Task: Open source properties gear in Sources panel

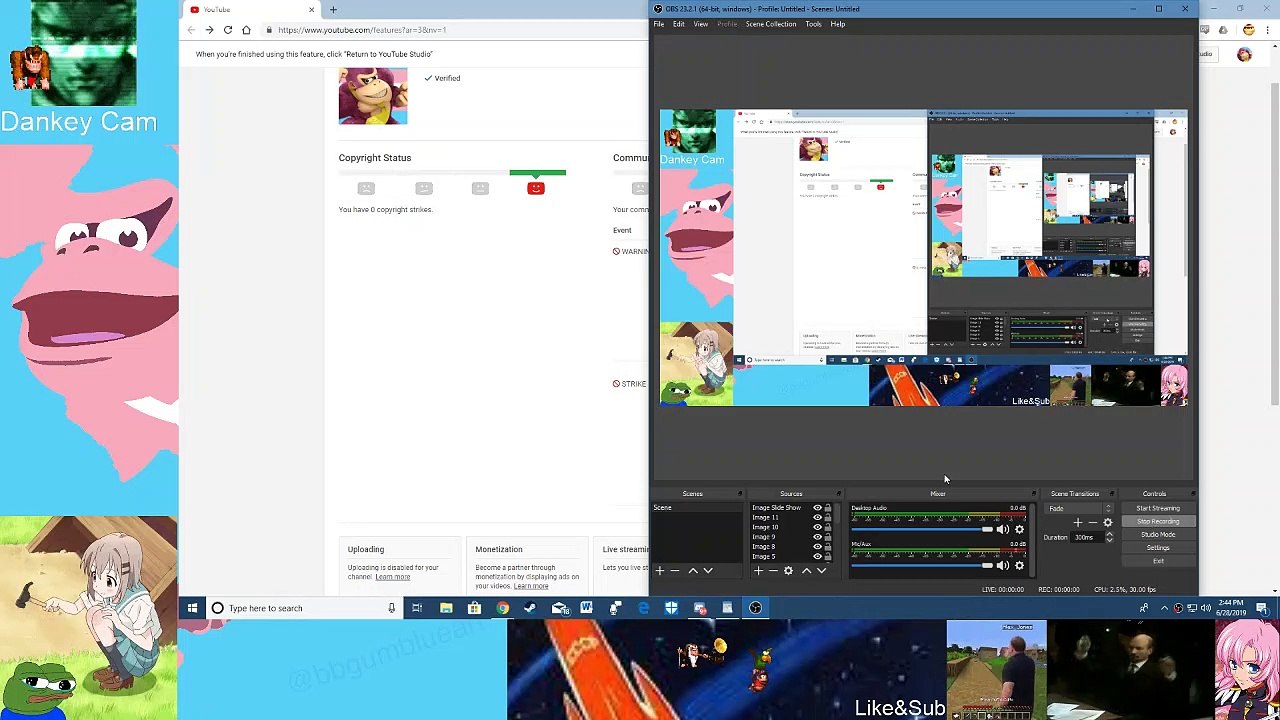Action: click(x=788, y=571)
